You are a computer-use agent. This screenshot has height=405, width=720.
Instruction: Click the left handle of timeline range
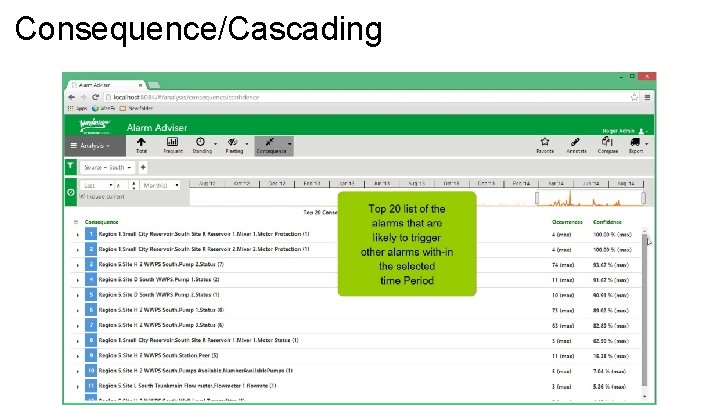click(x=537, y=198)
